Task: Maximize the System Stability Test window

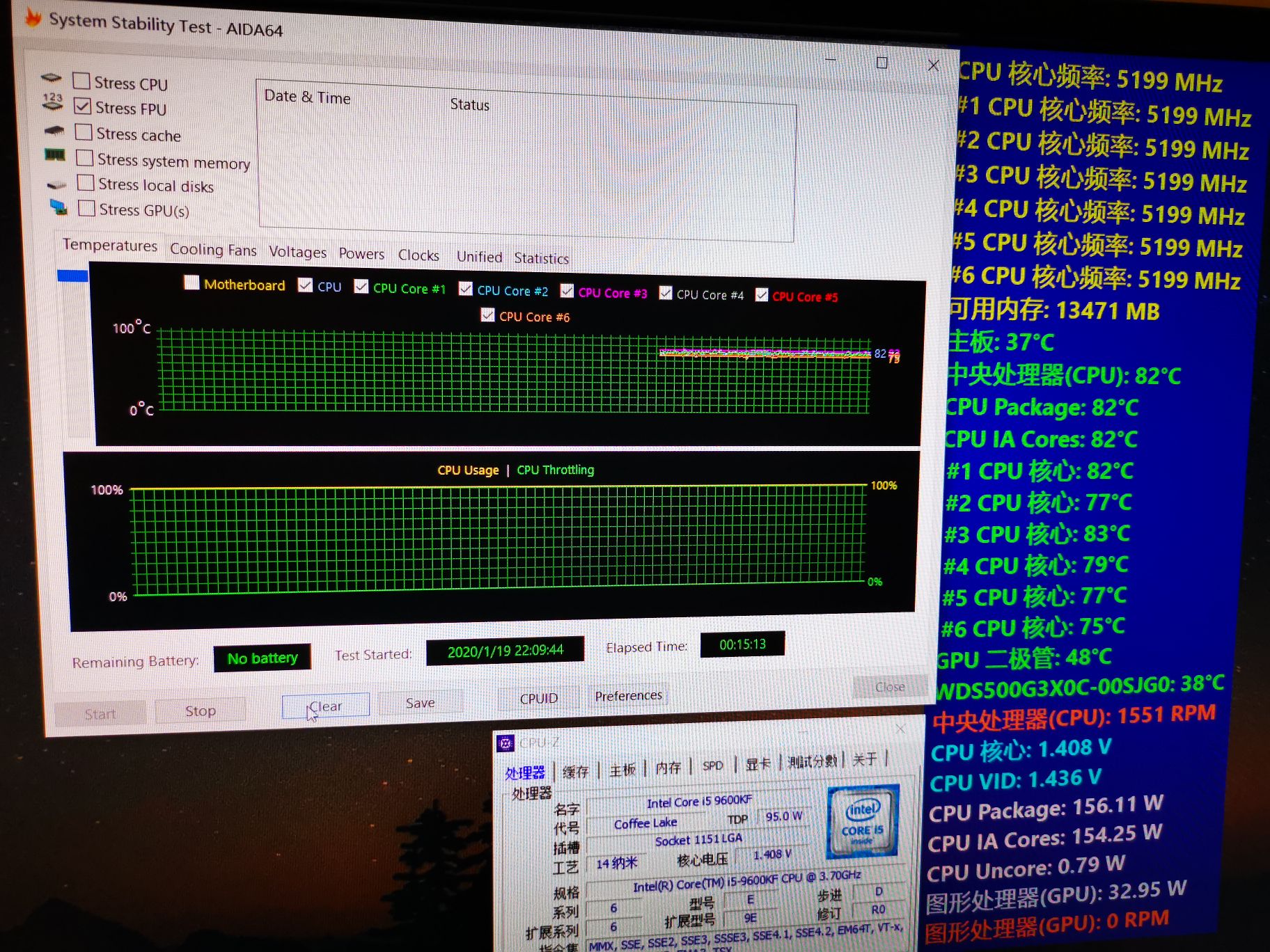Action: [x=881, y=63]
